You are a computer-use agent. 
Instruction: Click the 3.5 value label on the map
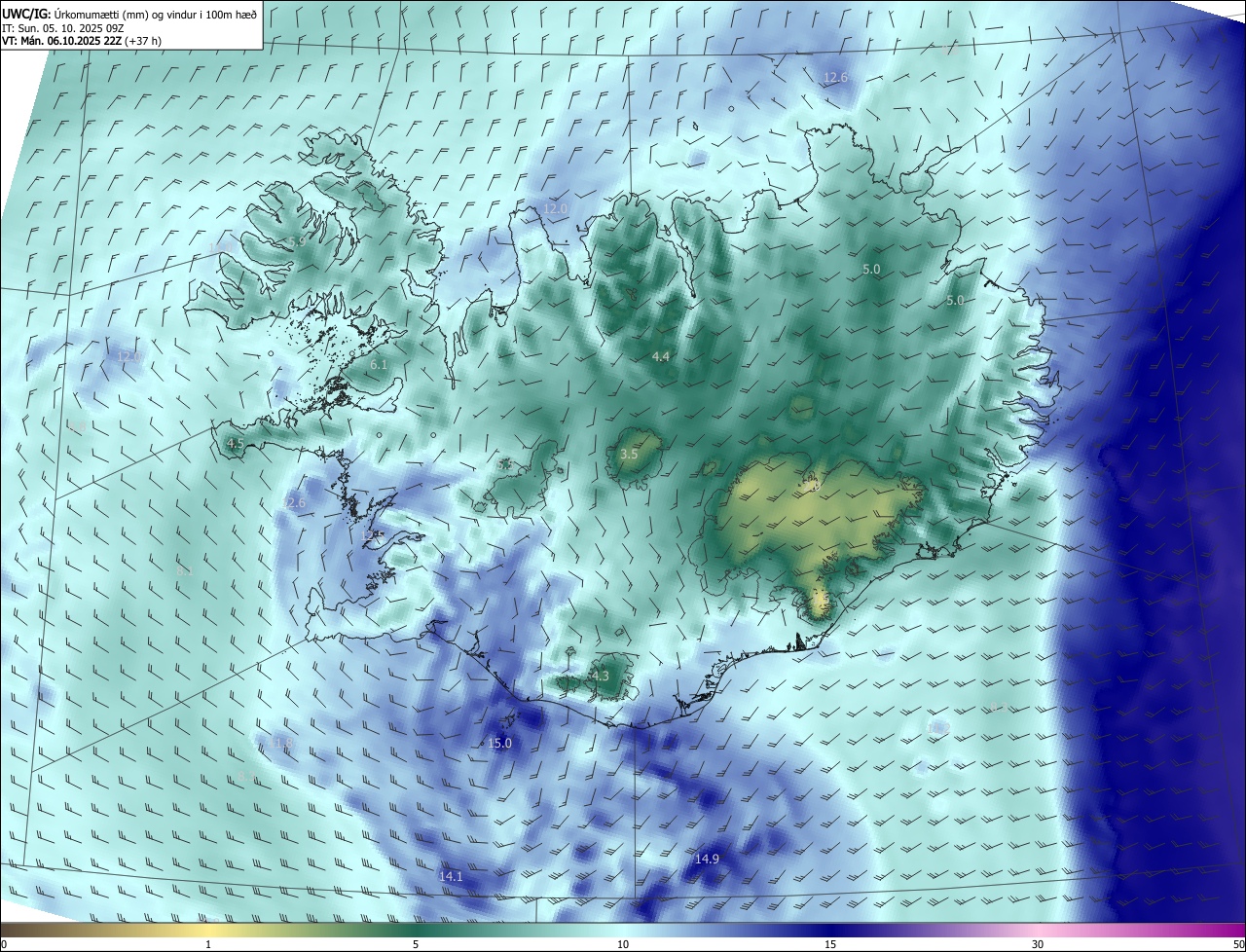629,454
